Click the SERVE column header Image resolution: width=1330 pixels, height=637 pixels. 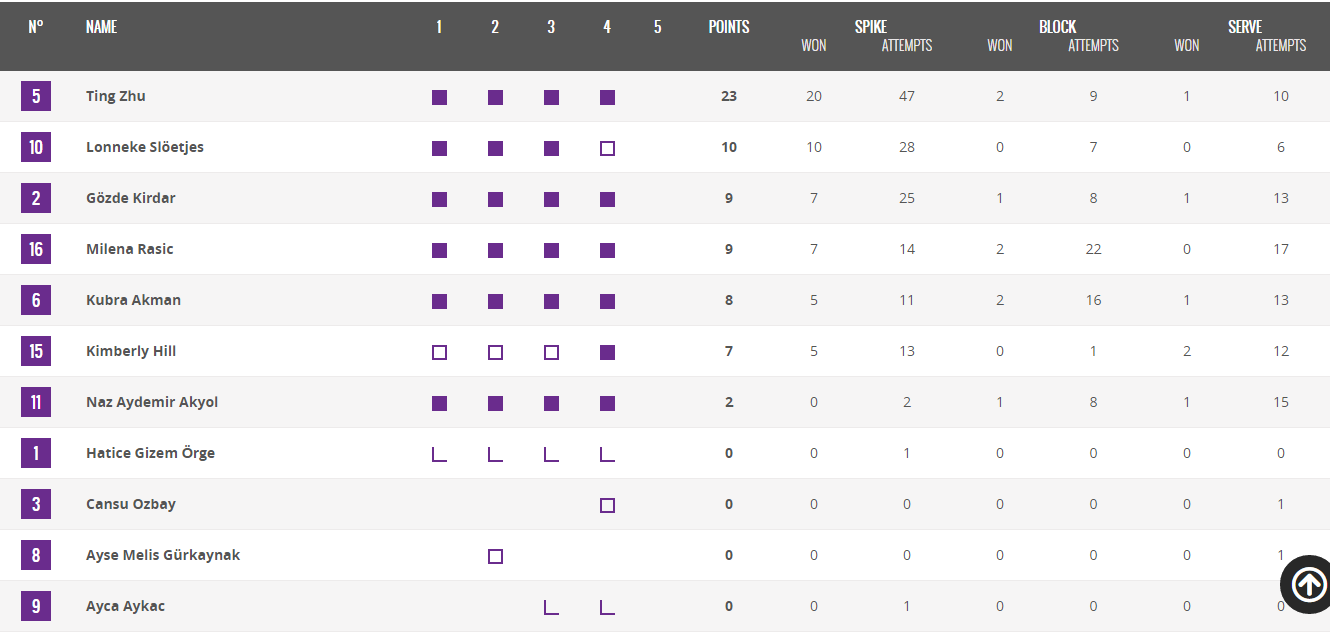pyautogui.click(x=1245, y=27)
